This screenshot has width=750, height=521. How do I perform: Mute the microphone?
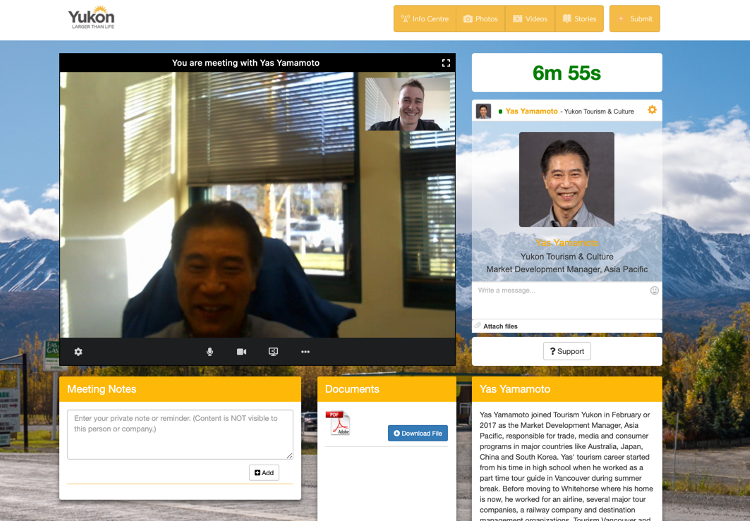click(210, 352)
